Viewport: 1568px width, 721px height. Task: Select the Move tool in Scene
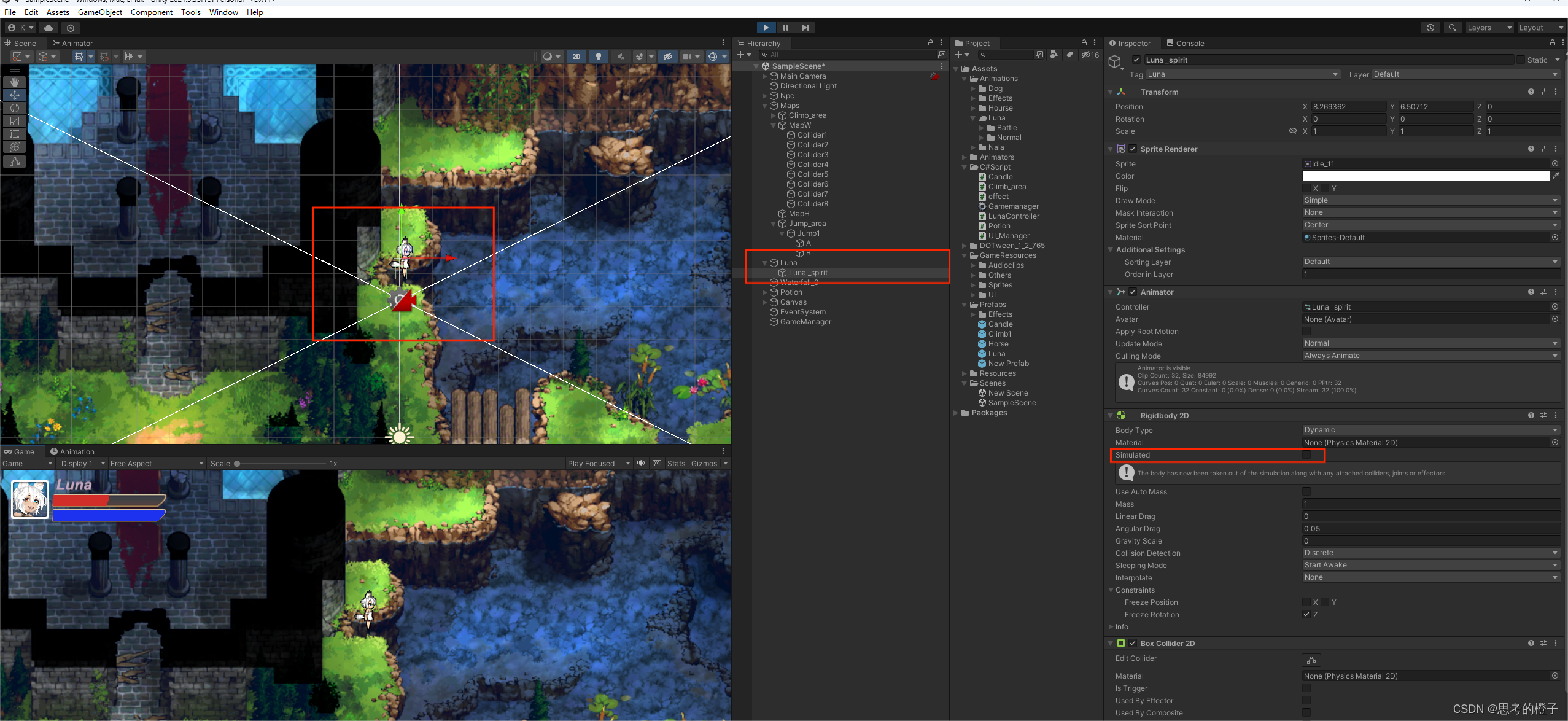tap(15, 95)
